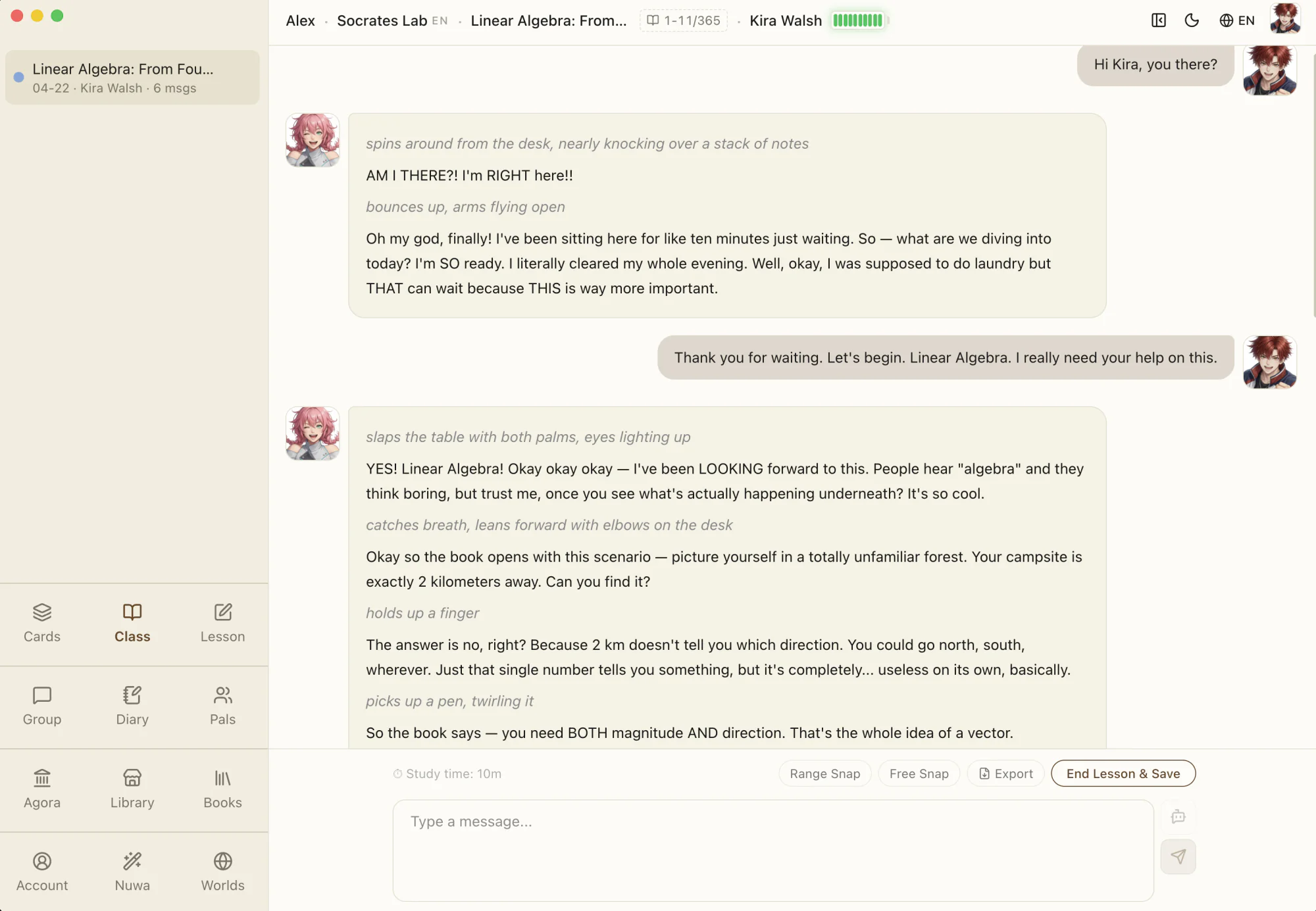
Task: Switch to the Lesson tab
Action: [x=222, y=624]
